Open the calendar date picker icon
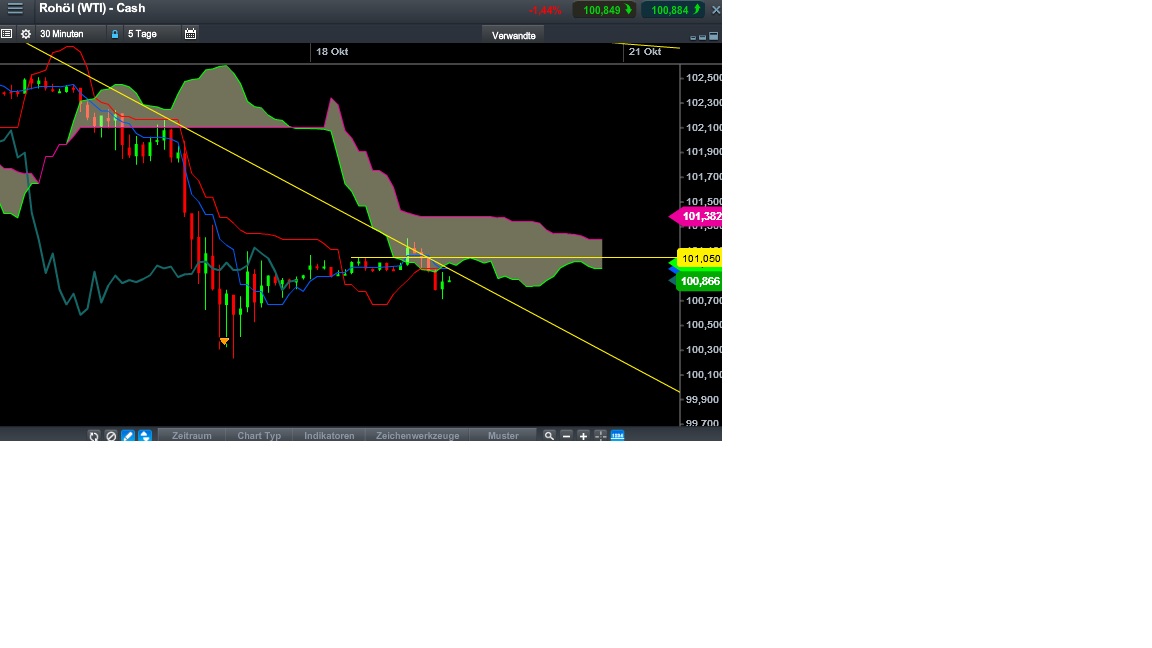The image size is (1152, 648). 190,33
